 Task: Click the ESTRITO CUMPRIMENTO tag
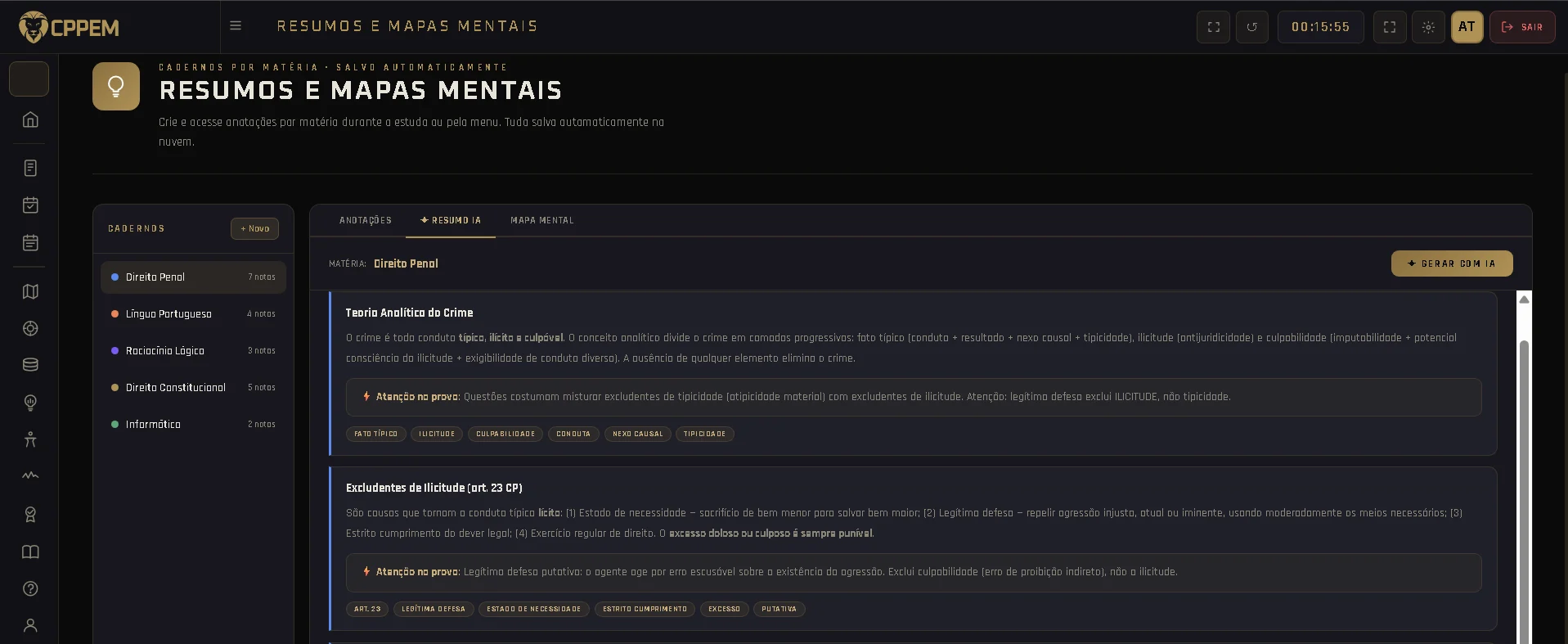click(x=645, y=610)
